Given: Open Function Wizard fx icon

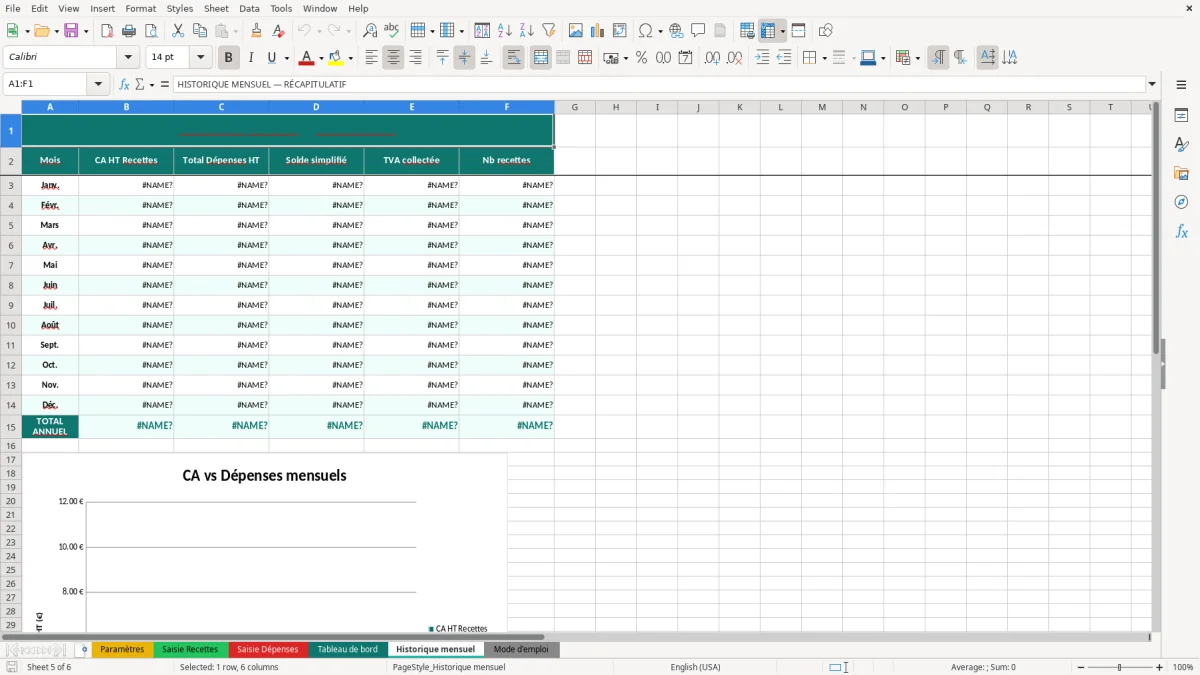Looking at the screenshot, I should [124, 85].
